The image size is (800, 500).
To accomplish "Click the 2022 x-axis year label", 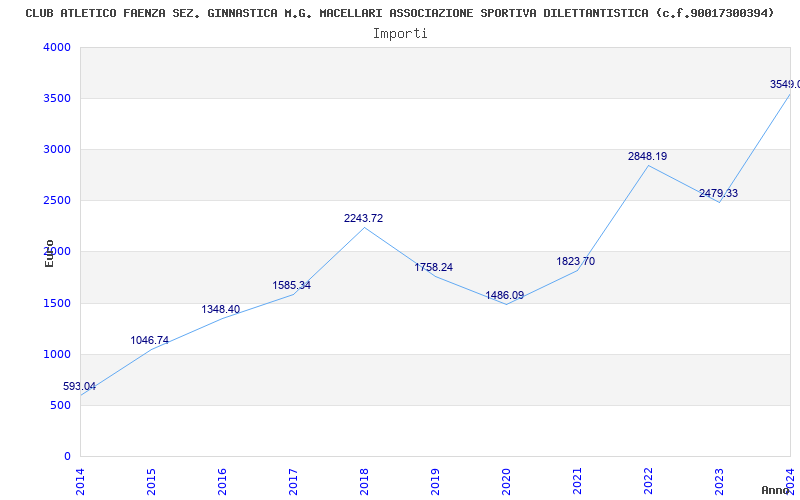I will point(648,481).
